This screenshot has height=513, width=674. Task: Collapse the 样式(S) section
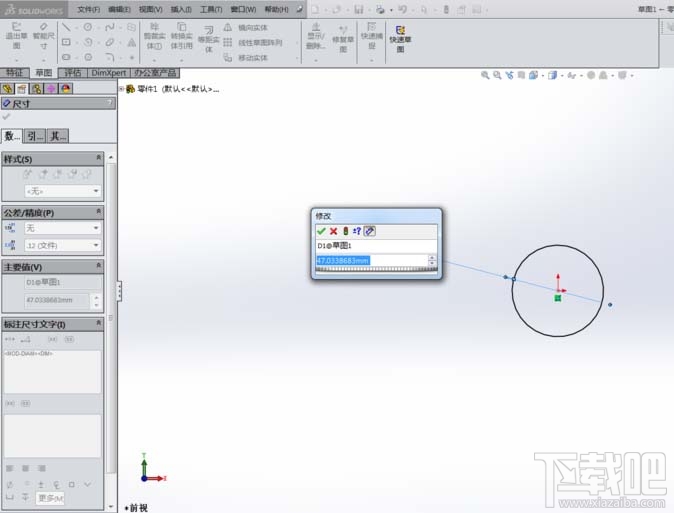click(98, 158)
